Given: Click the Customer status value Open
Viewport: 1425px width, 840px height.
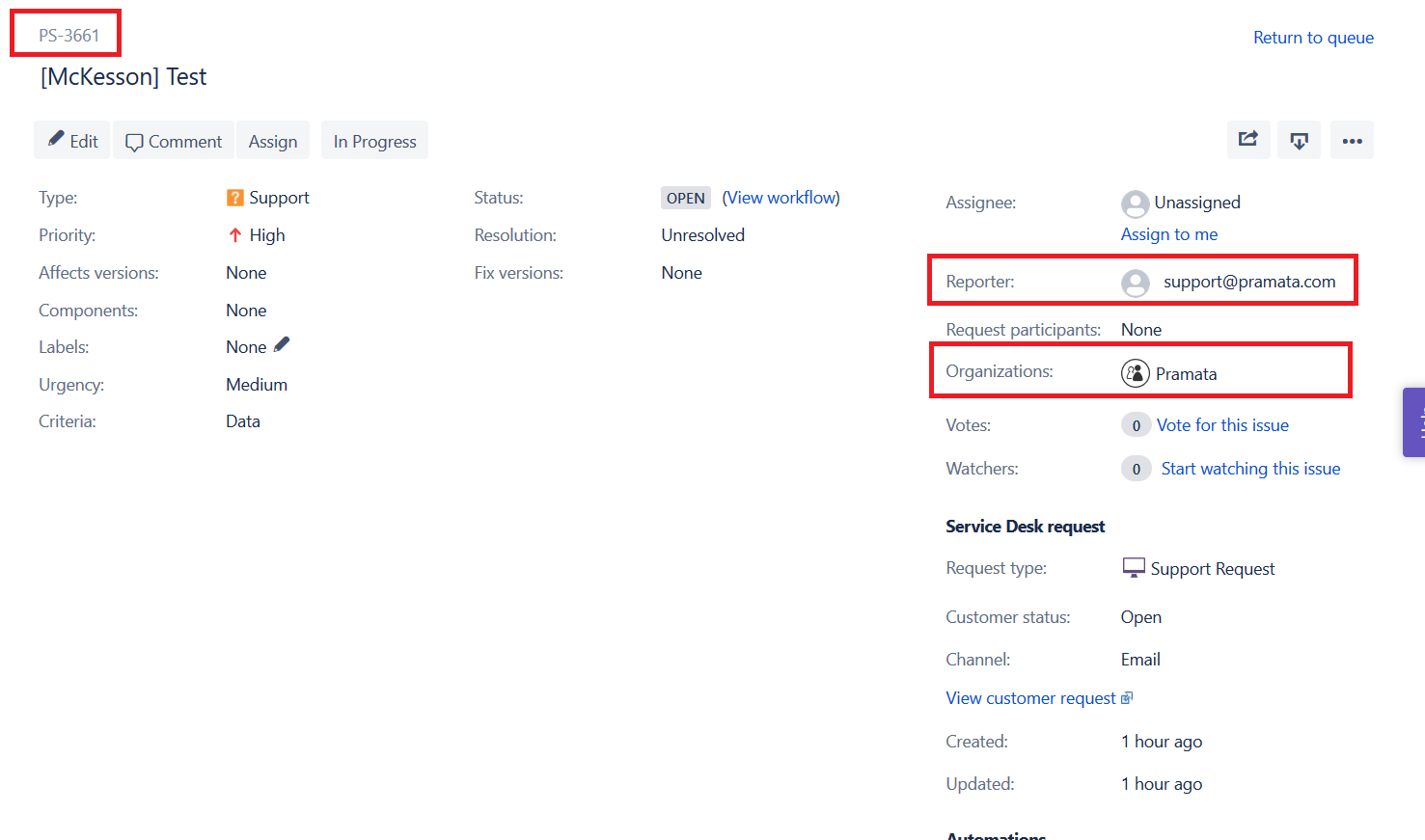Looking at the screenshot, I should coord(1141,617).
